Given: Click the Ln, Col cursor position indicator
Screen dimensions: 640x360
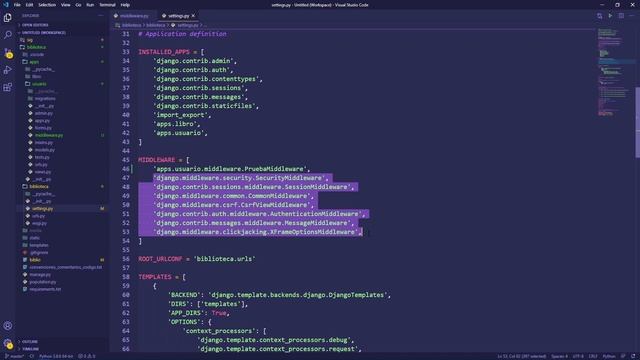Looking at the screenshot, I should click(x=521, y=356).
